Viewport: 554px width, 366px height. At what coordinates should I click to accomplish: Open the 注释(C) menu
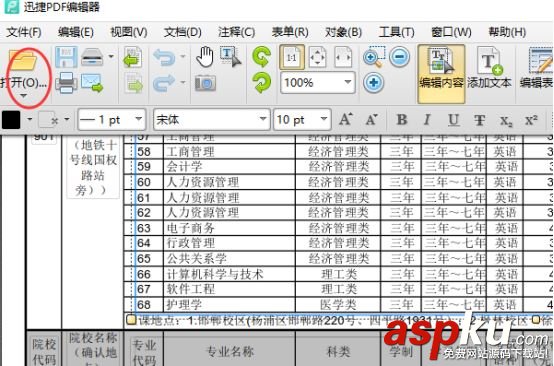click(x=236, y=33)
